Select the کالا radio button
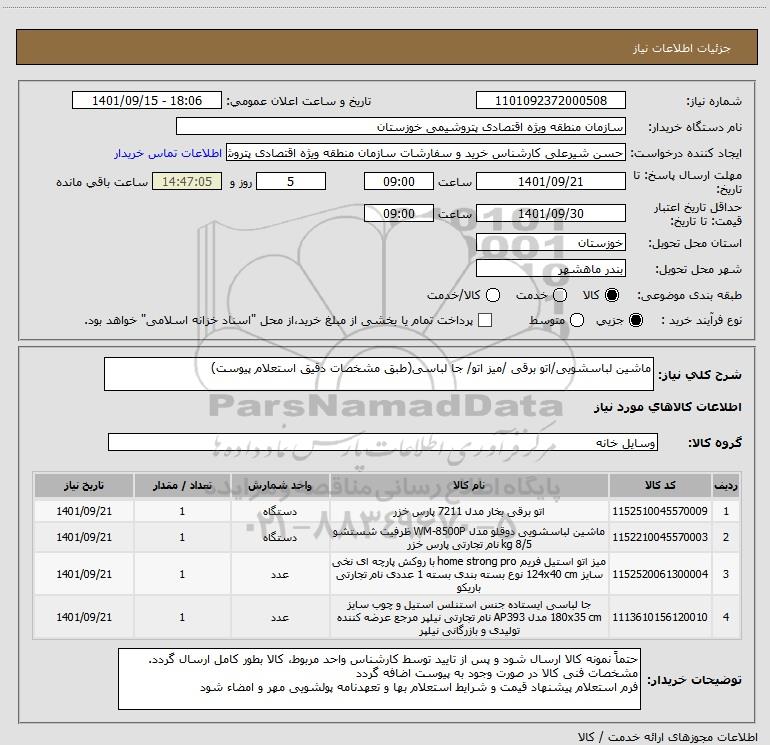Screen dimensions: 770x745 (x=612, y=295)
